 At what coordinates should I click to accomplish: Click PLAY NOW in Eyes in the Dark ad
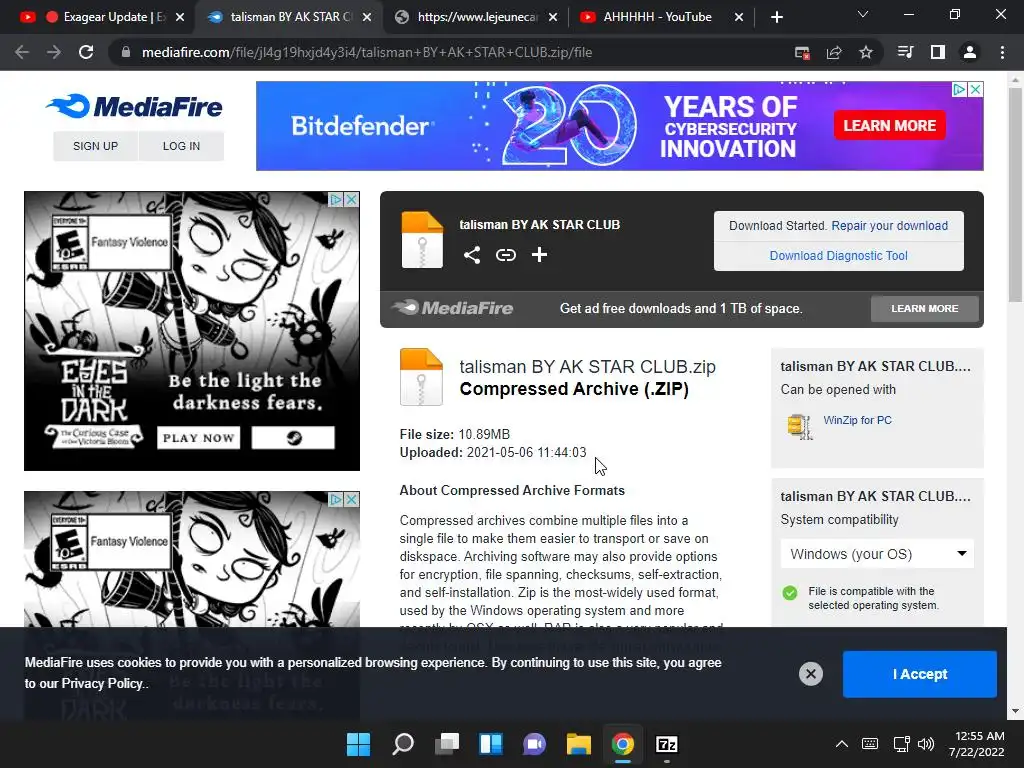(x=199, y=438)
